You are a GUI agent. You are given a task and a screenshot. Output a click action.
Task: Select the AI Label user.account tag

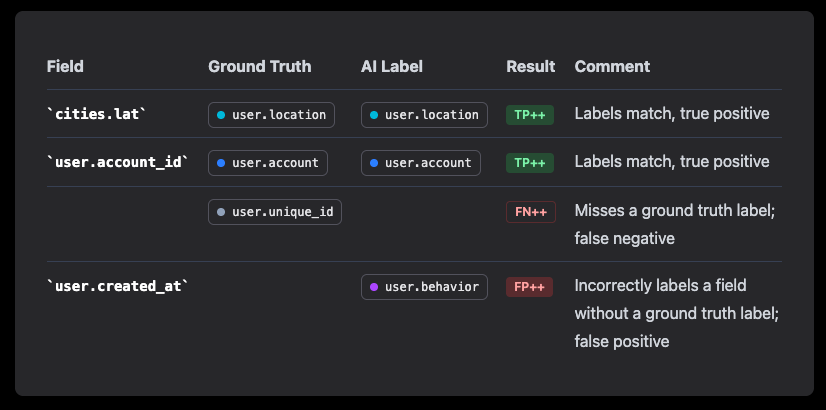point(420,162)
